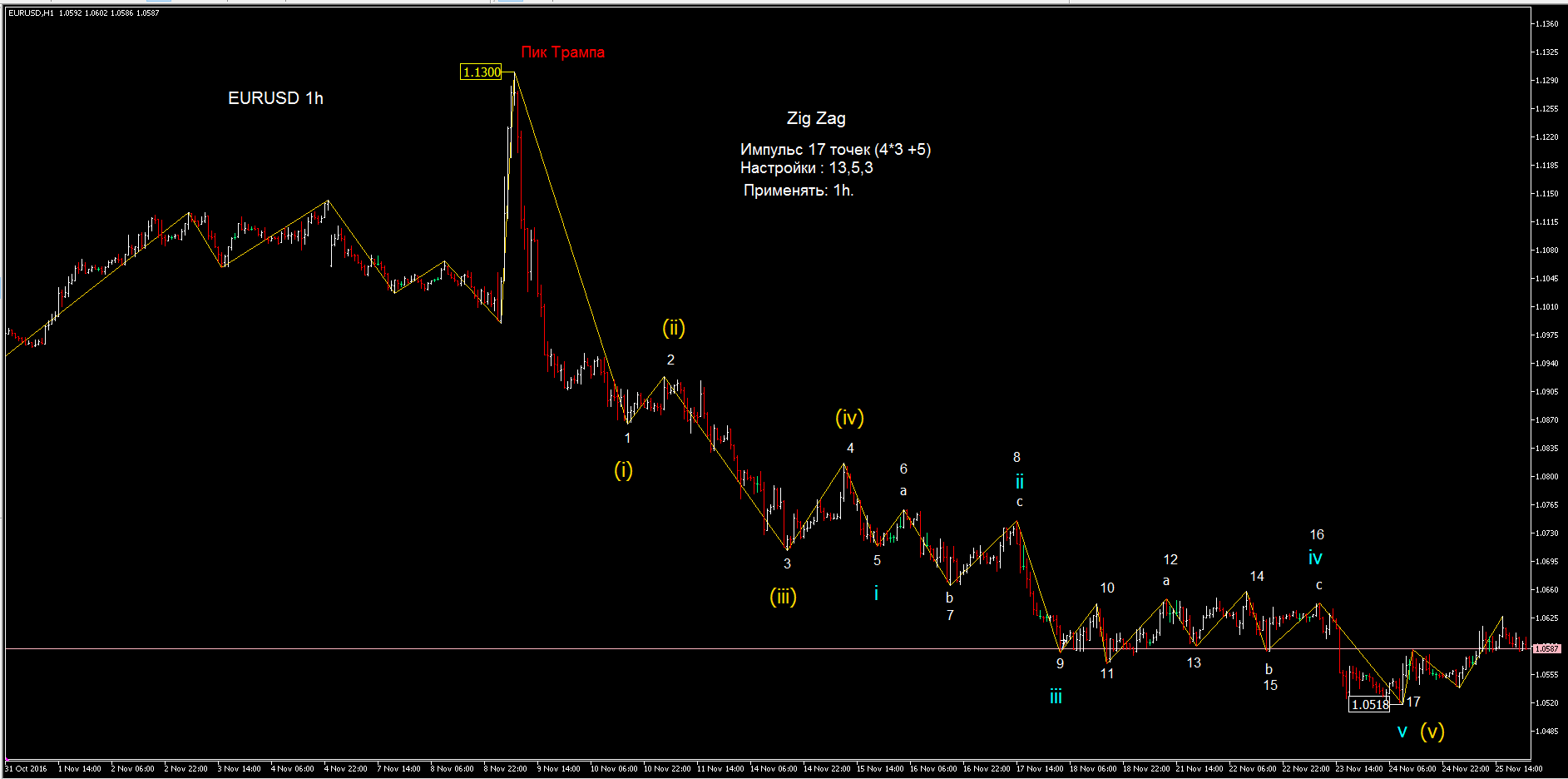Select the yellow 1.1300 price label
1568x779 pixels.
tap(482, 72)
